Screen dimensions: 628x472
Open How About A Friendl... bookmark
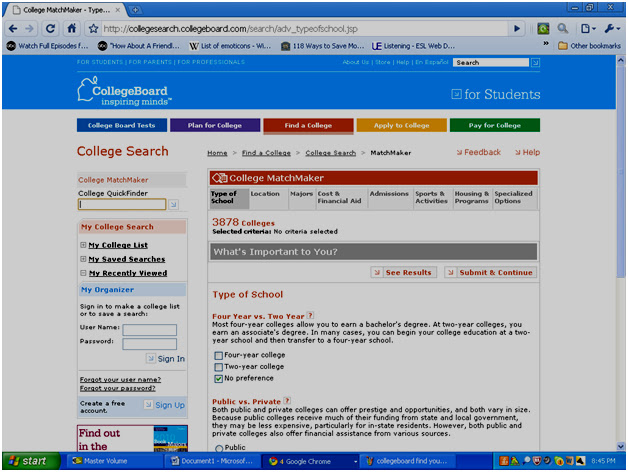pyautogui.click(x=139, y=46)
